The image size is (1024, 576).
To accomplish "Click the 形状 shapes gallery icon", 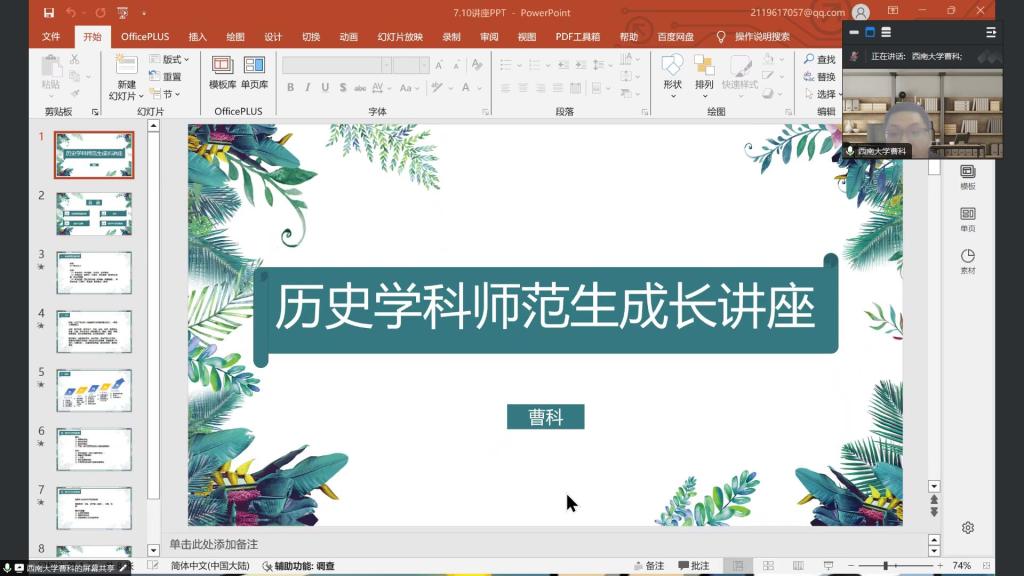I will point(672,72).
